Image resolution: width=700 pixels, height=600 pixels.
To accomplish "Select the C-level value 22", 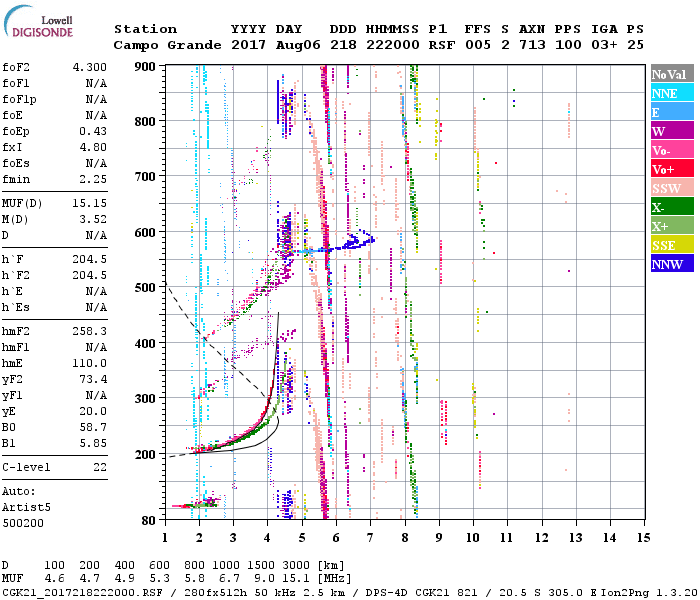I will coord(100,467).
